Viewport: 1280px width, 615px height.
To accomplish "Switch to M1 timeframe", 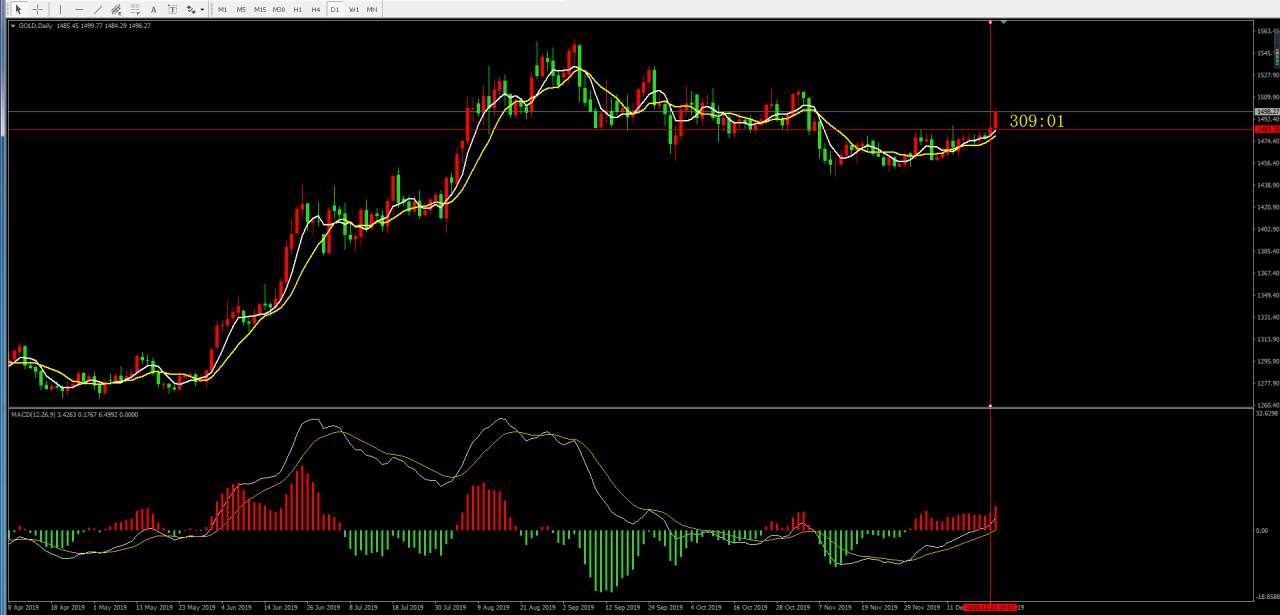I will tap(222, 9).
